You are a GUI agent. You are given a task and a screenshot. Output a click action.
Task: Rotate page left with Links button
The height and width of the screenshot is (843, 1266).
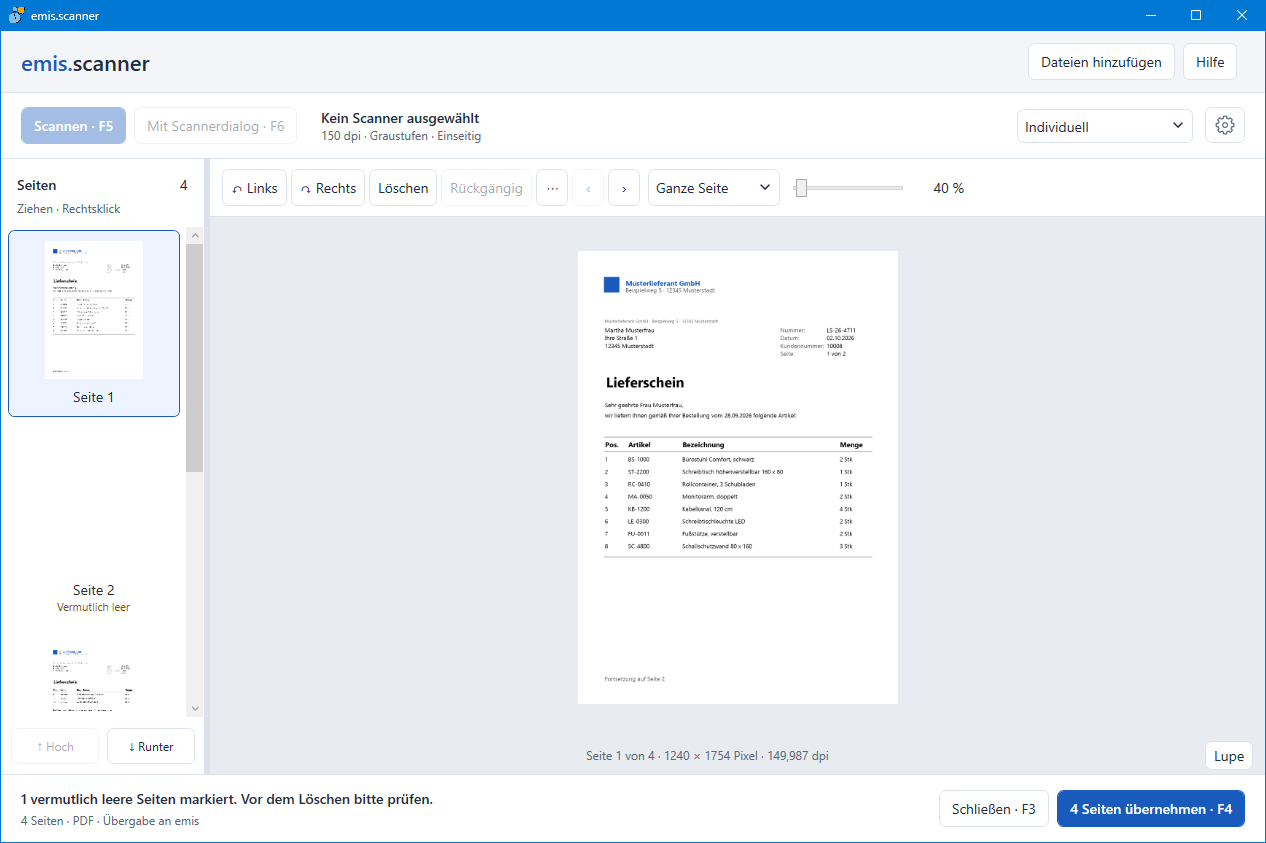[x=254, y=188]
